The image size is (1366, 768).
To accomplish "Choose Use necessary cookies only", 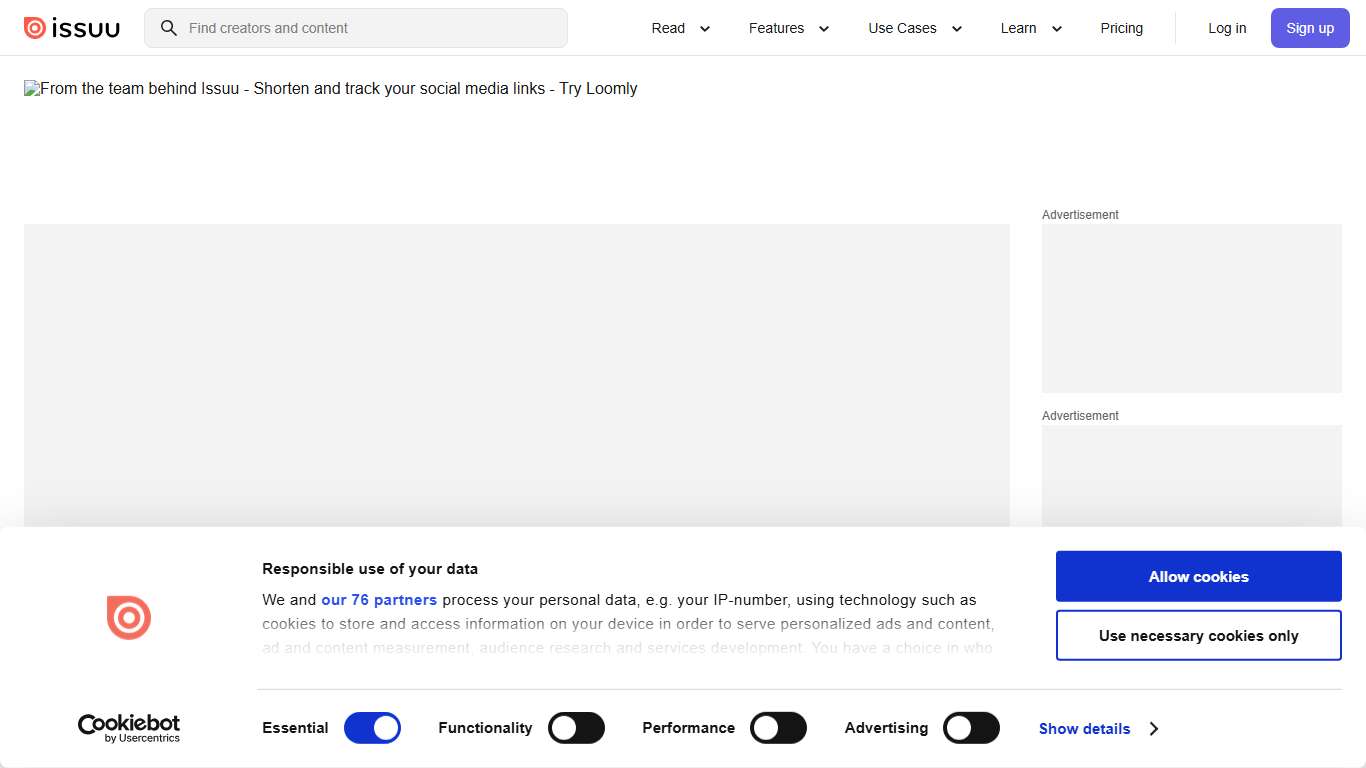I will tap(1198, 636).
